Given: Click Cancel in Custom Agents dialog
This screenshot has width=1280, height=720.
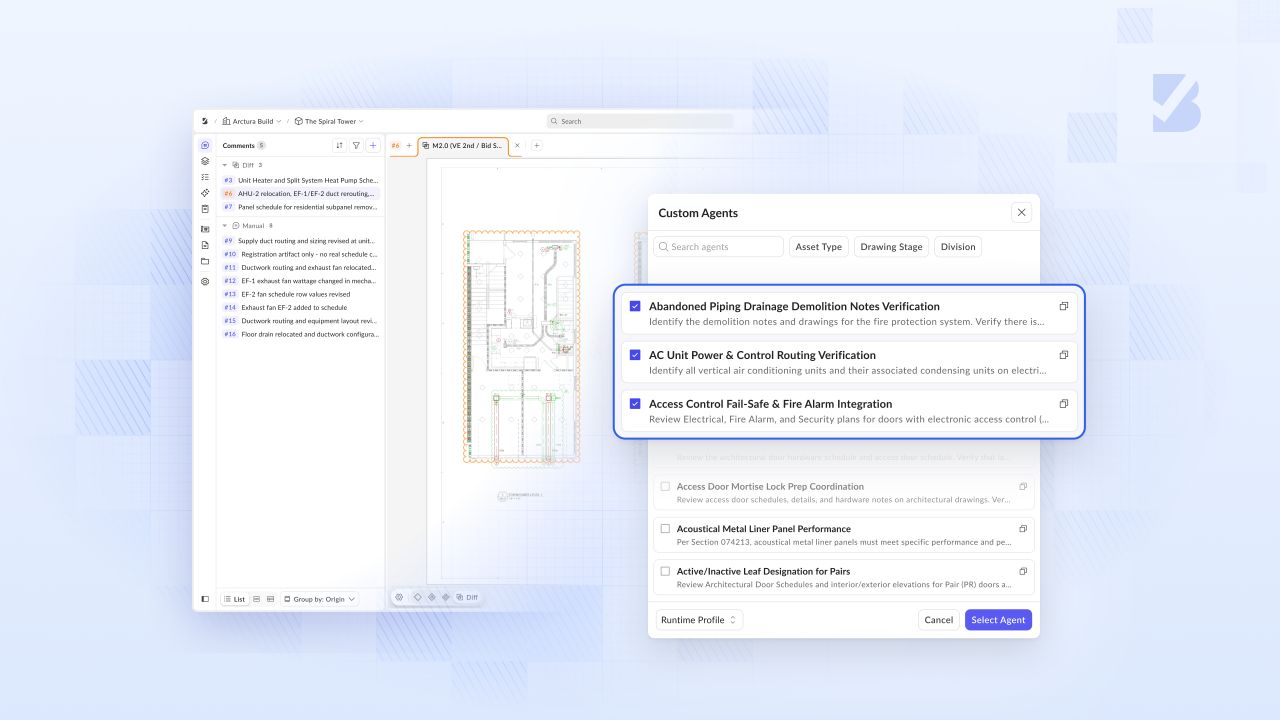Looking at the screenshot, I should click(x=939, y=620).
